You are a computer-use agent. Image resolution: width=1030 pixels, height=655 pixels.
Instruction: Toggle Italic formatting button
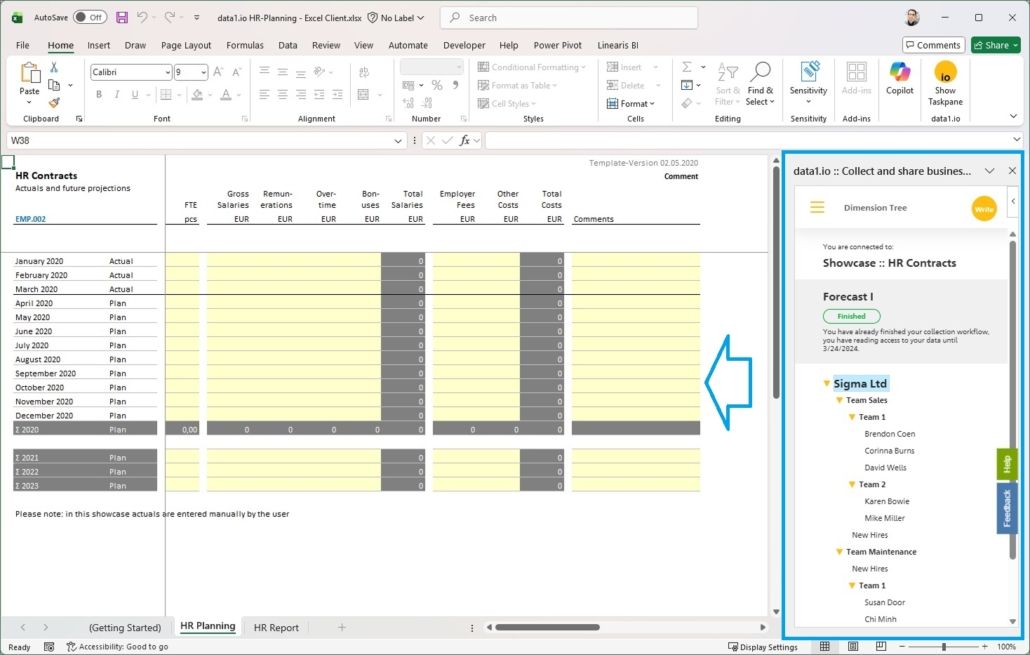click(x=116, y=94)
